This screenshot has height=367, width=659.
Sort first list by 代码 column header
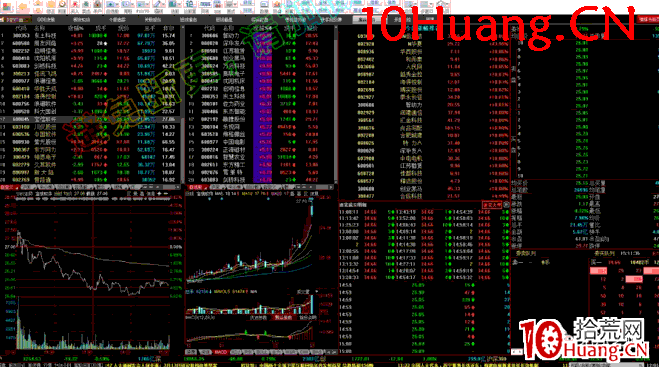point(21,29)
